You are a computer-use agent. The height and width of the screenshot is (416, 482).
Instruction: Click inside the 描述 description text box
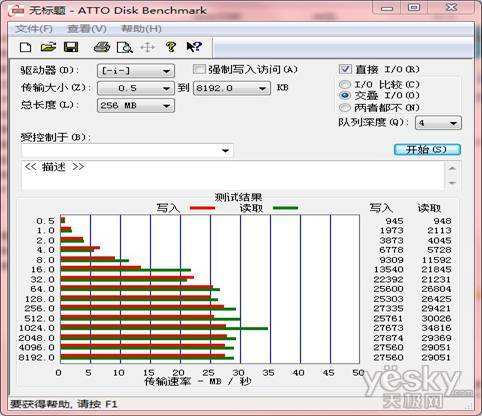(x=233, y=175)
